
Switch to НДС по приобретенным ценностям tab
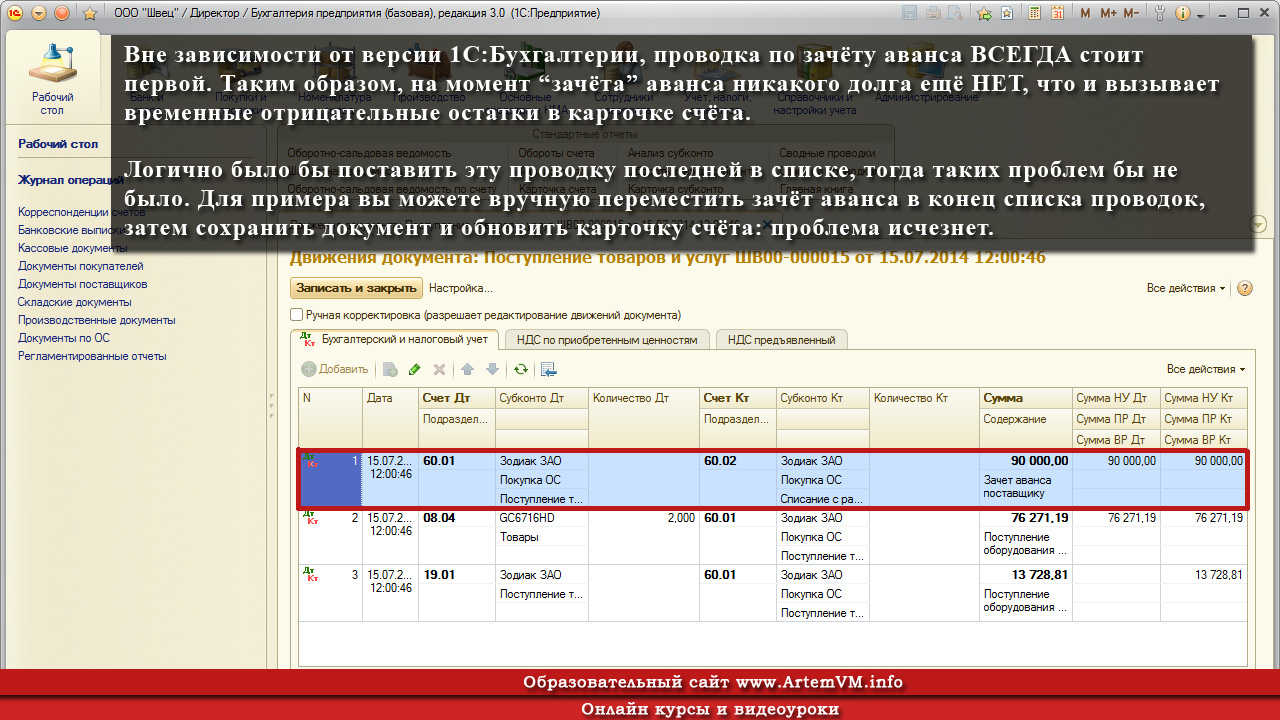(x=608, y=340)
